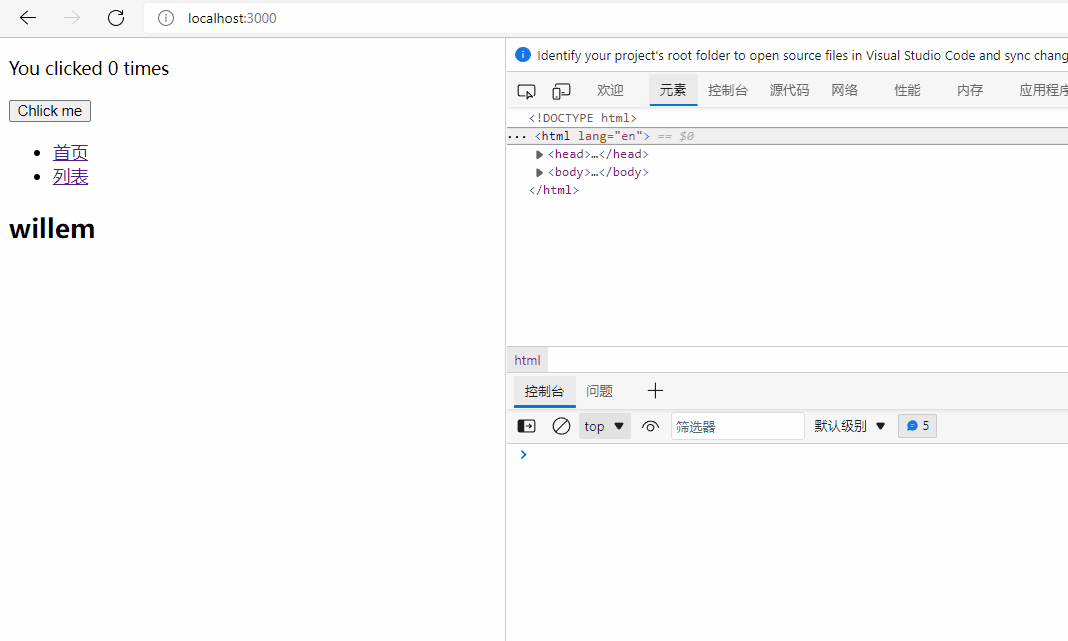
Task: Switch to the 源代码 tab
Action: coord(789,90)
